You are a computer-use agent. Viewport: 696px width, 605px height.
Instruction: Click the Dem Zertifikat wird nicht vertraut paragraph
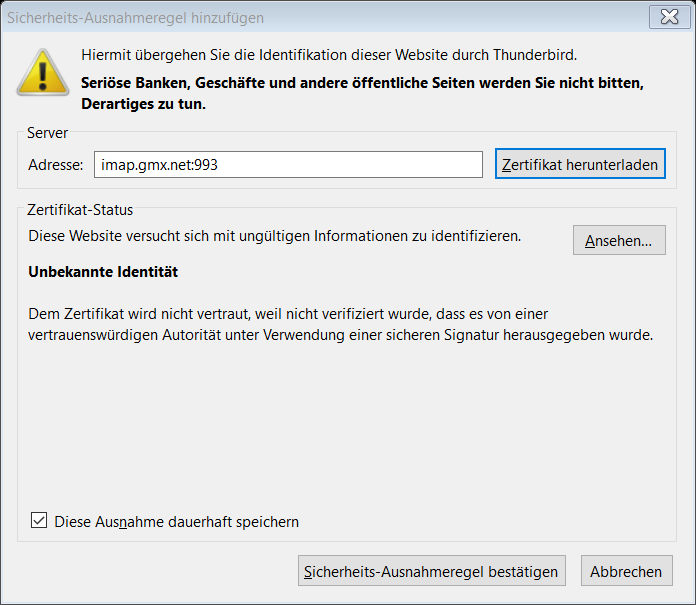tap(340, 324)
